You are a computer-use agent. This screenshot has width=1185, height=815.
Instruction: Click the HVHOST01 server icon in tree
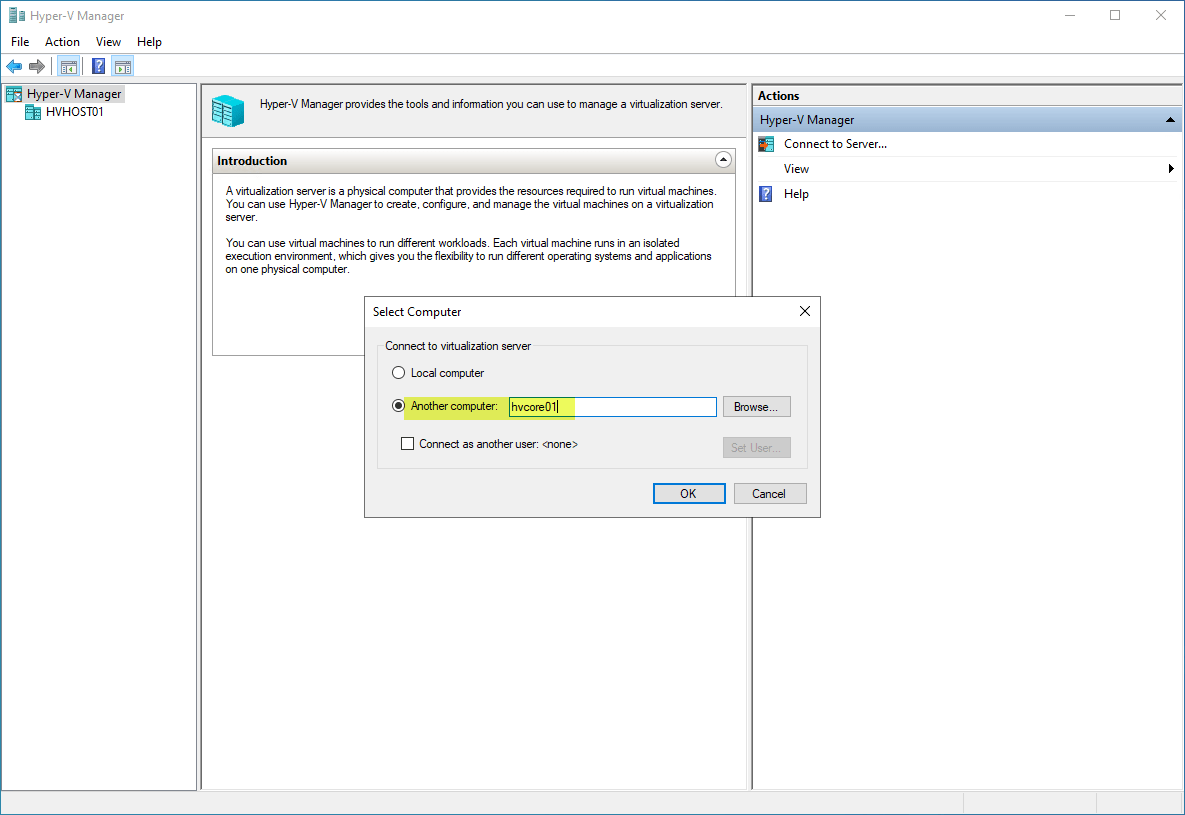[x=32, y=112]
